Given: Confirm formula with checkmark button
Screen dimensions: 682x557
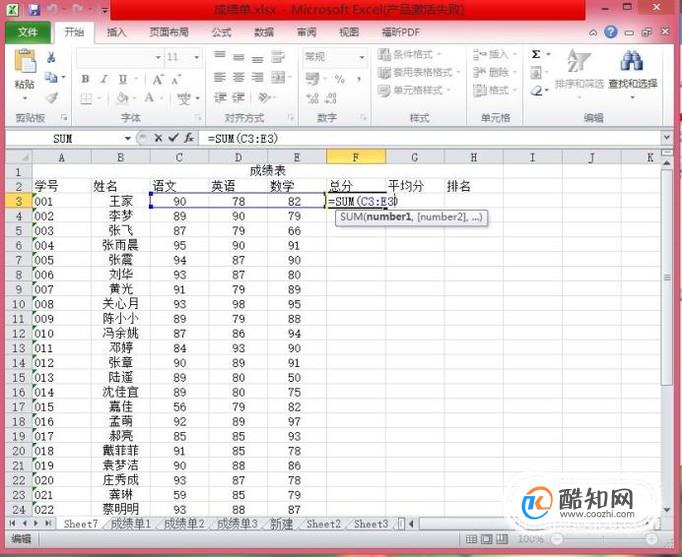Looking at the screenshot, I should (174, 138).
